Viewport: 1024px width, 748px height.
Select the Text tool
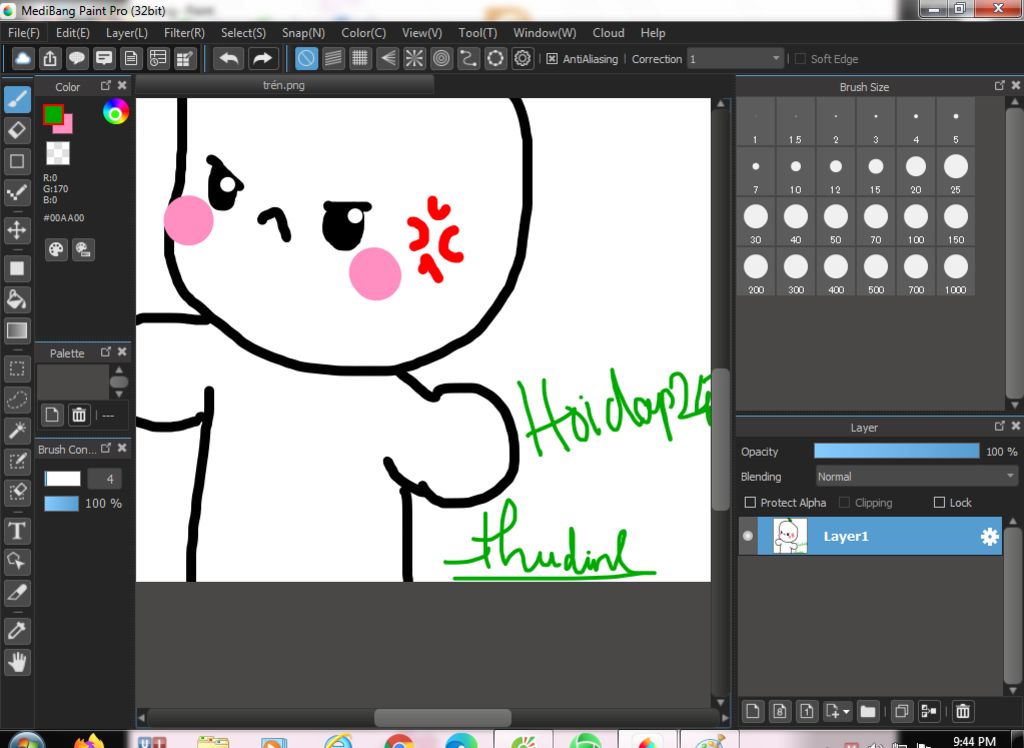[18, 530]
